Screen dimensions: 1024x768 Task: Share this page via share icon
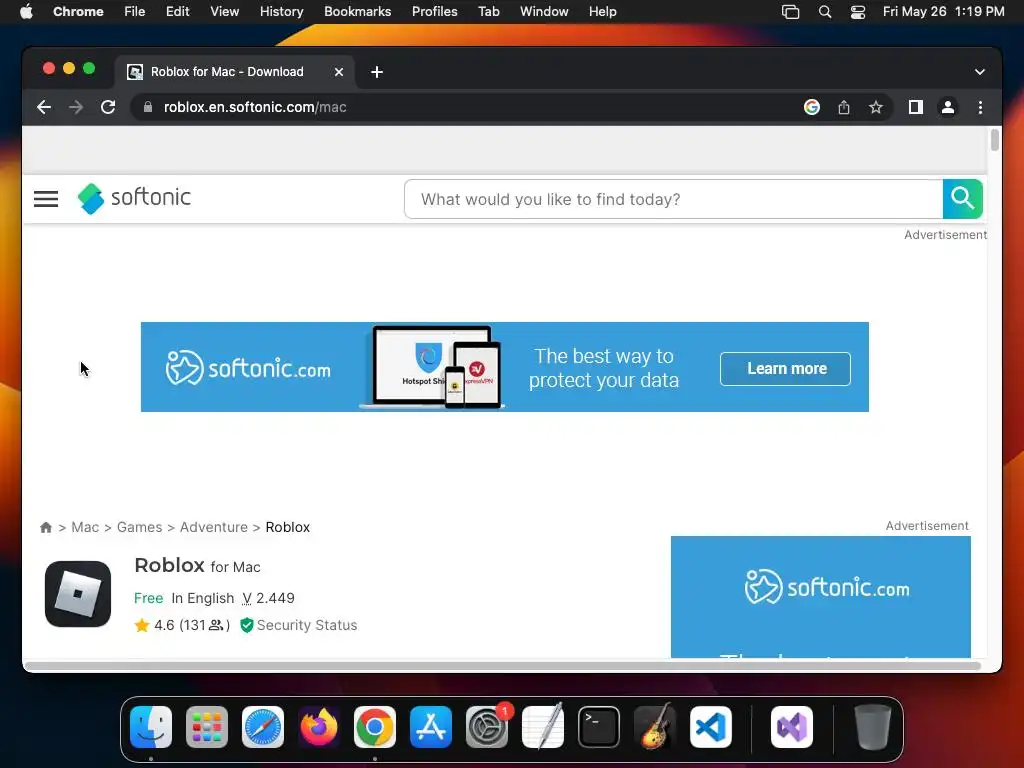click(844, 107)
